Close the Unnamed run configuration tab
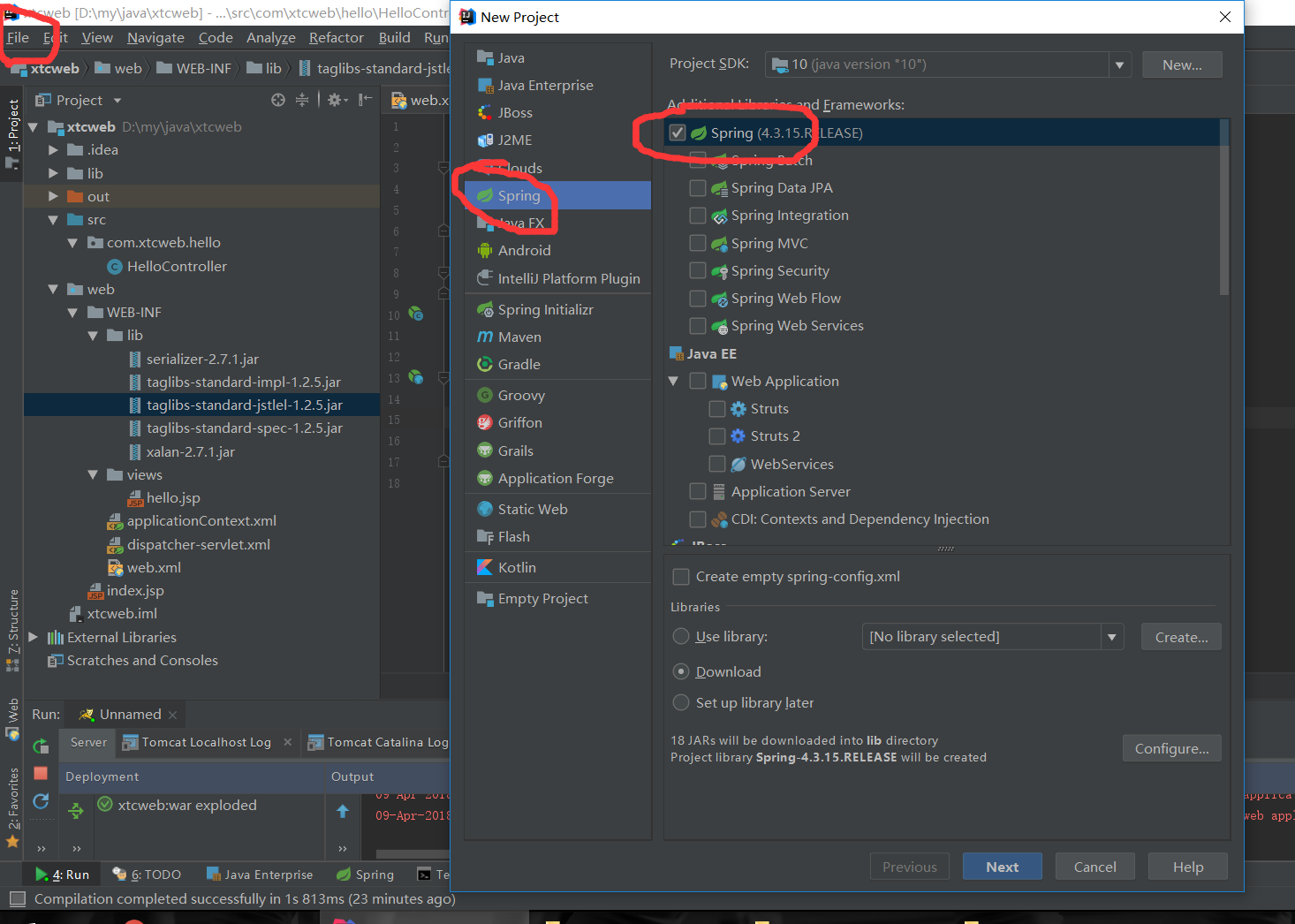The width and height of the screenshot is (1295, 924). coord(172,715)
